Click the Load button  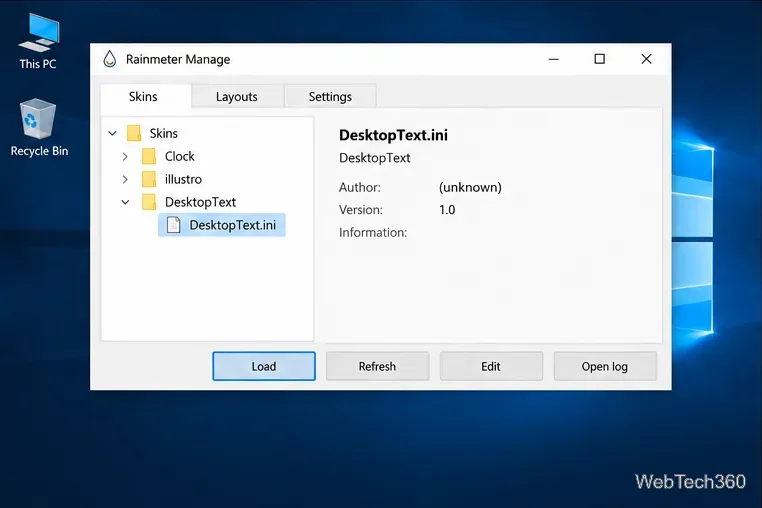(264, 366)
